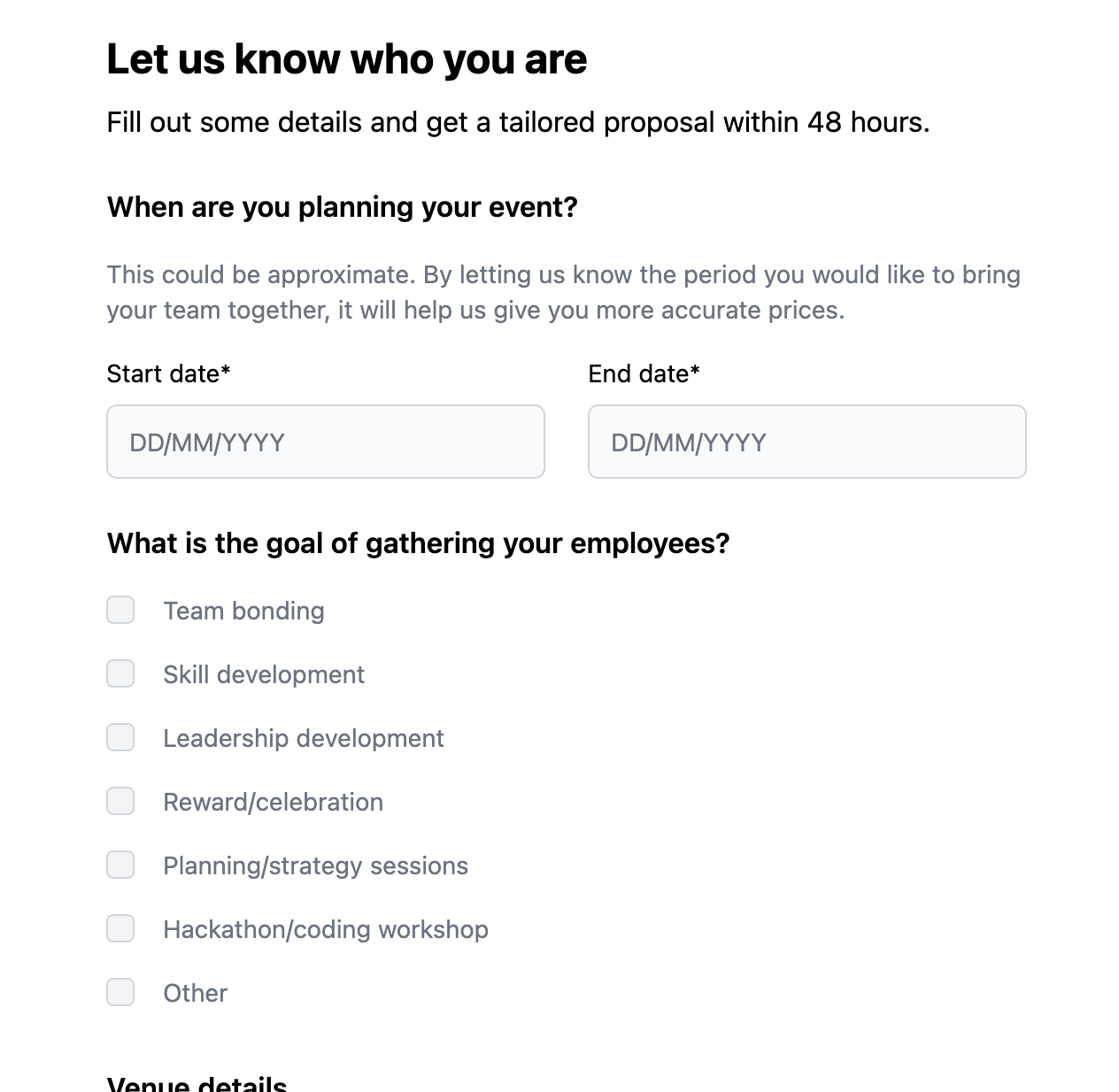1119x1092 pixels.
Task: Click the Team bonding label text
Action: pyautogui.click(x=243, y=611)
